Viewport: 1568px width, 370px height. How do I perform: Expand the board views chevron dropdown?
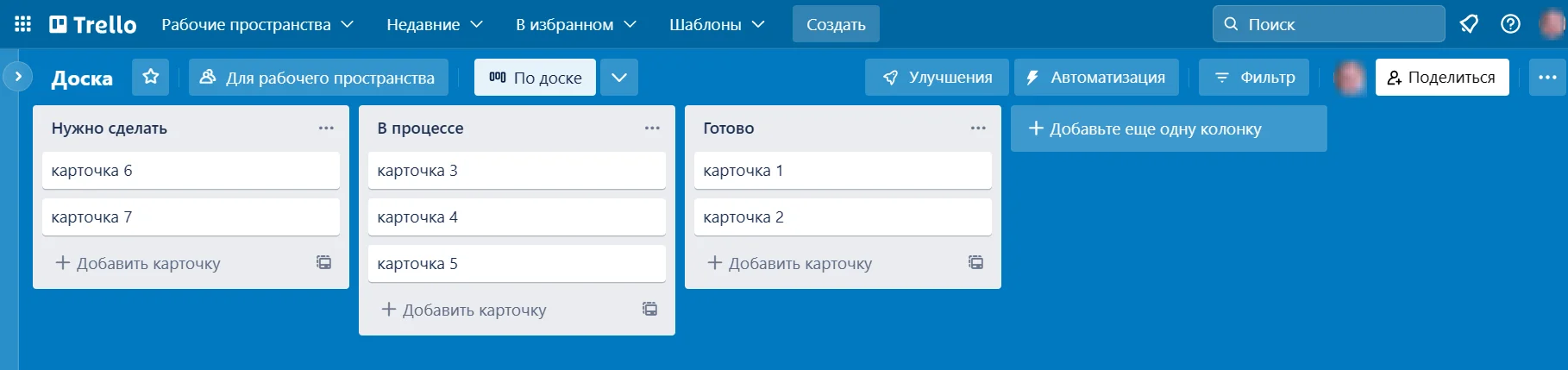pyautogui.click(x=619, y=77)
